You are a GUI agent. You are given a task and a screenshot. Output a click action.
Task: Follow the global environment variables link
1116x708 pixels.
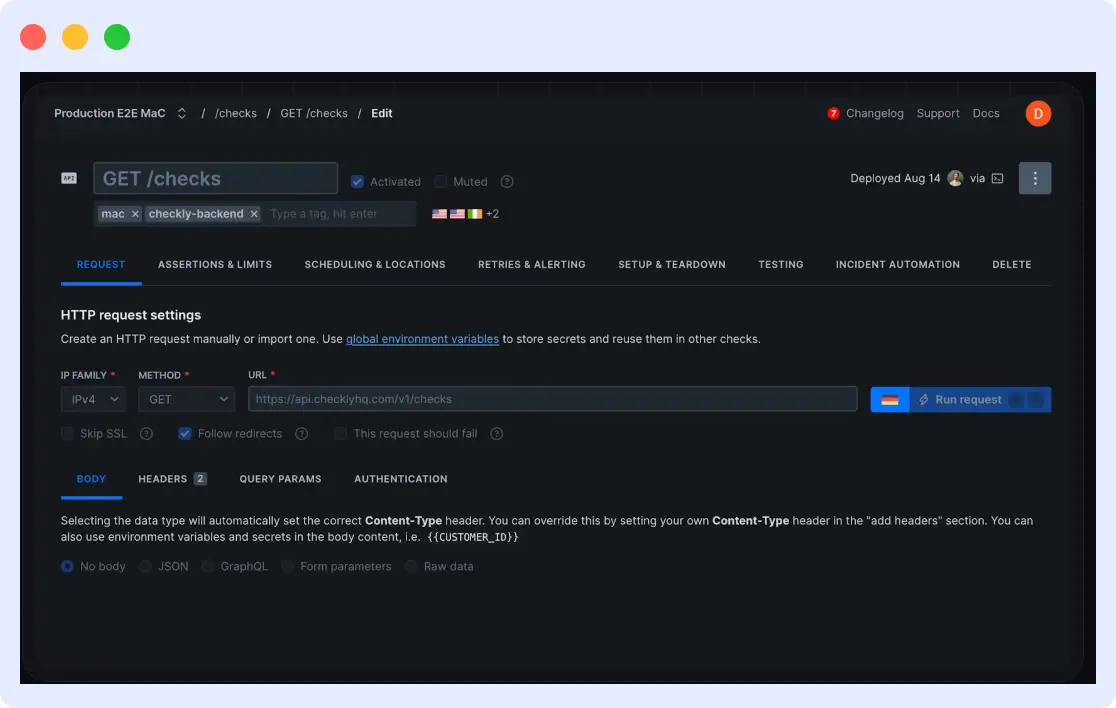[422, 339]
